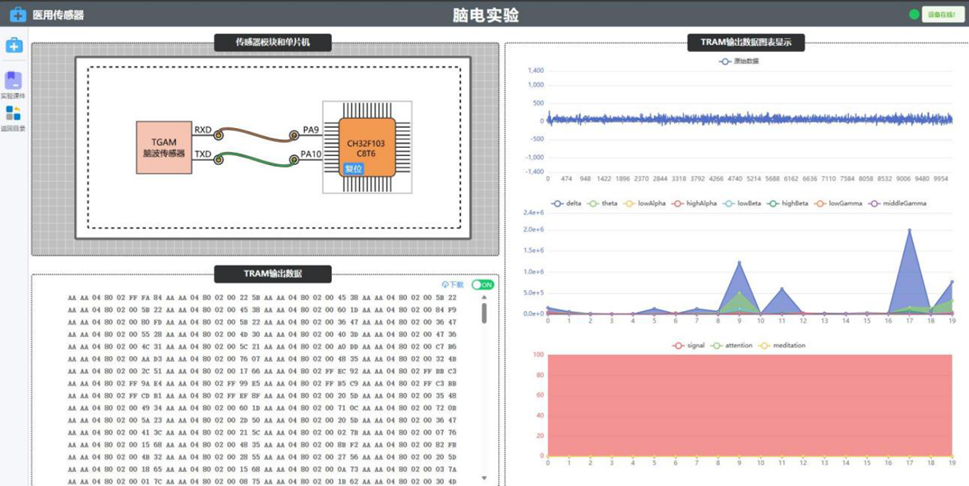969x486 pixels.
Task: Click the scrollbar down arrow in the data panel
Action: [484, 479]
